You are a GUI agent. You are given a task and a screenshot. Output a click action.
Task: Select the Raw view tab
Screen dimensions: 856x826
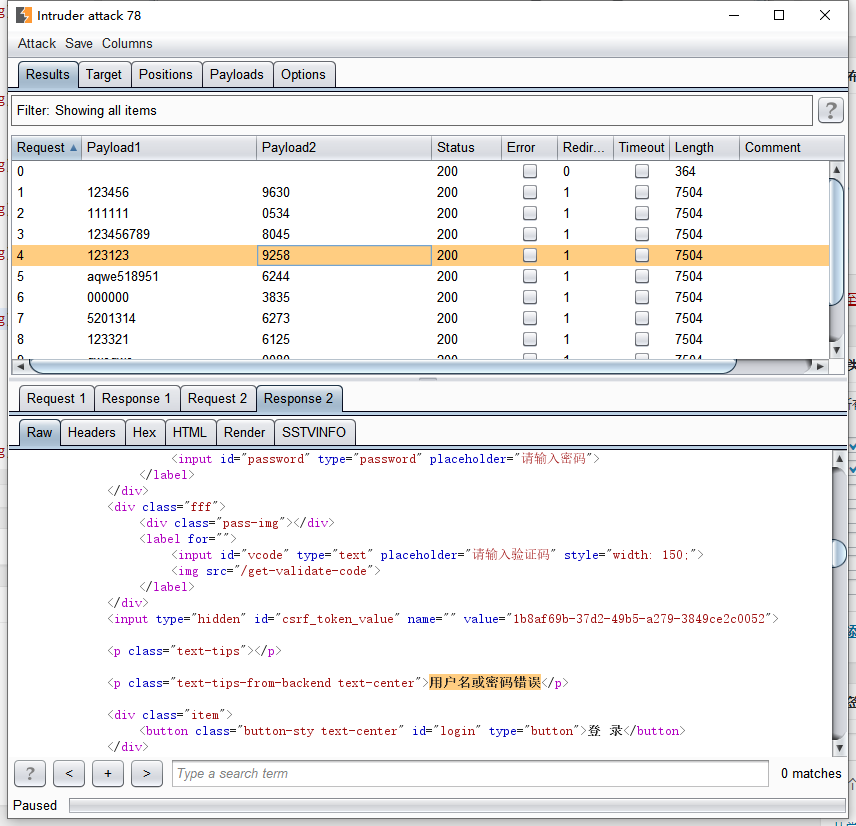[x=39, y=432]
